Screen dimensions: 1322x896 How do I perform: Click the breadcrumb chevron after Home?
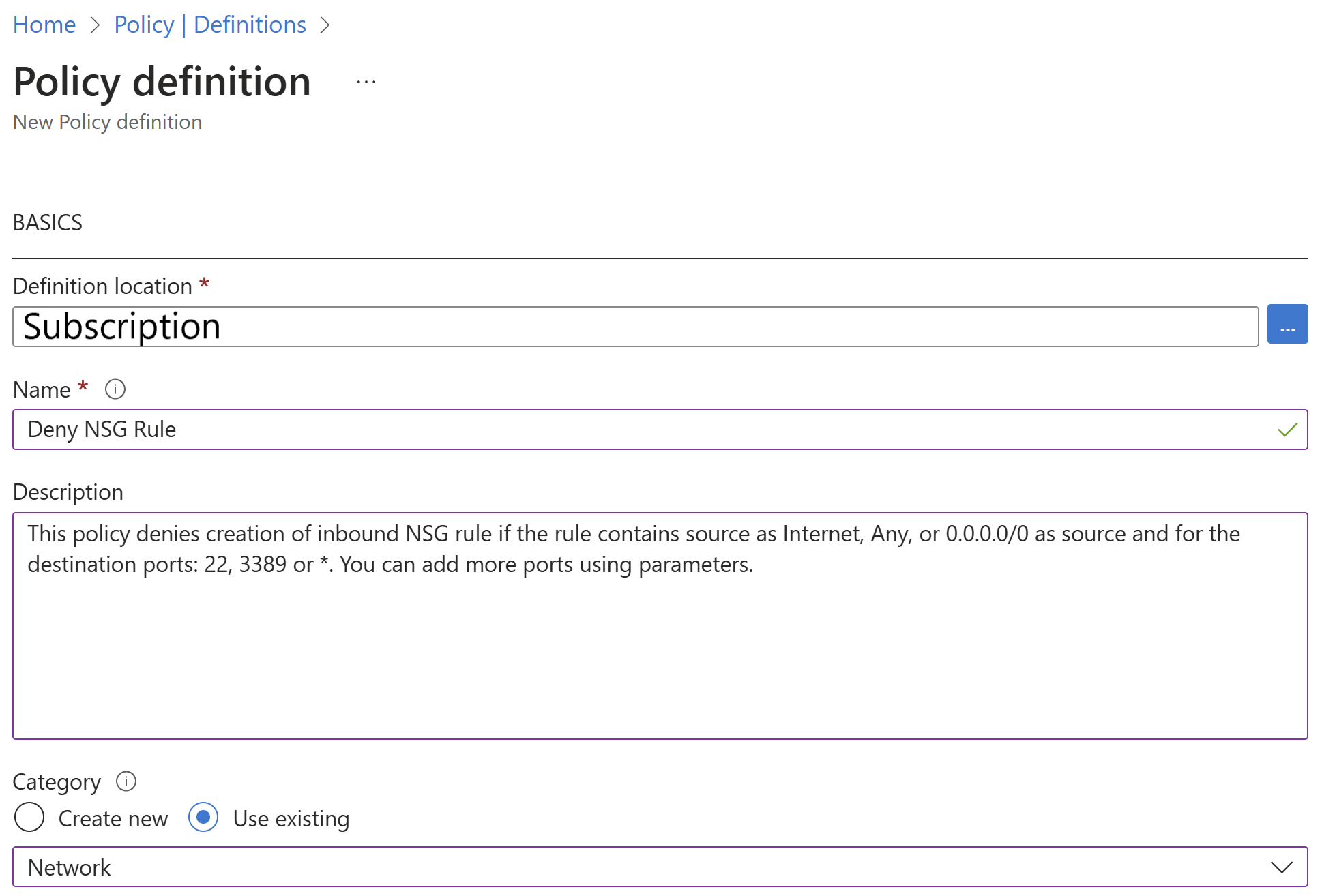(96, 25)
